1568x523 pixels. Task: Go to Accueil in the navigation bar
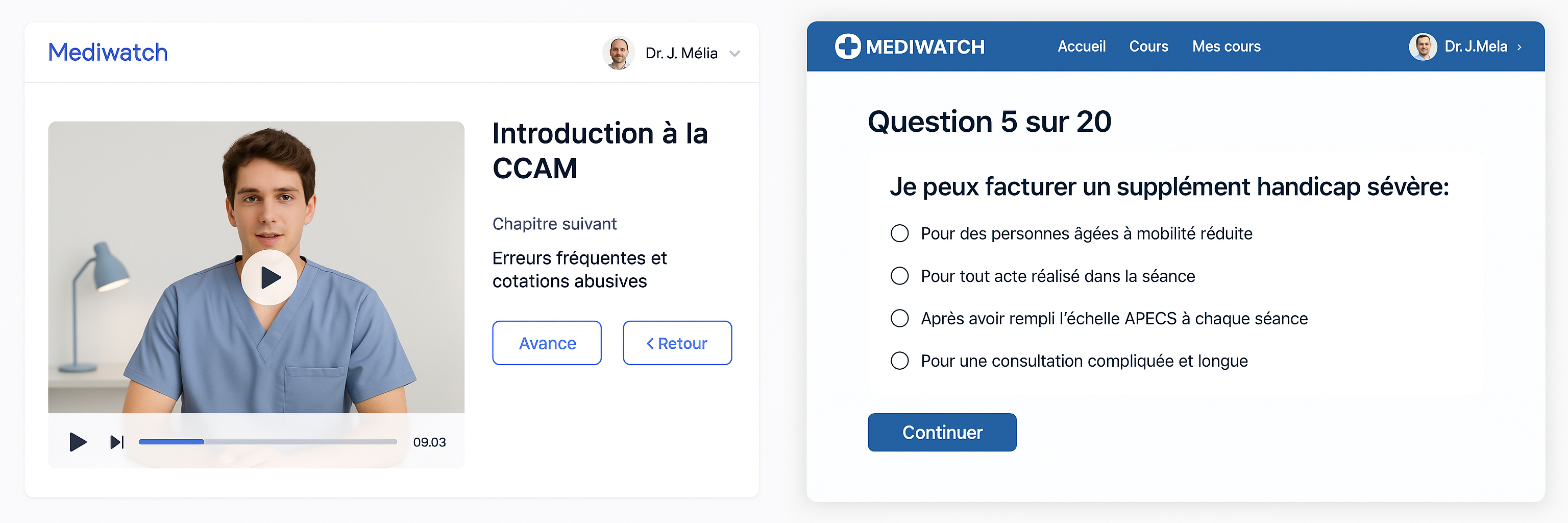click(x=1081, y=47)
